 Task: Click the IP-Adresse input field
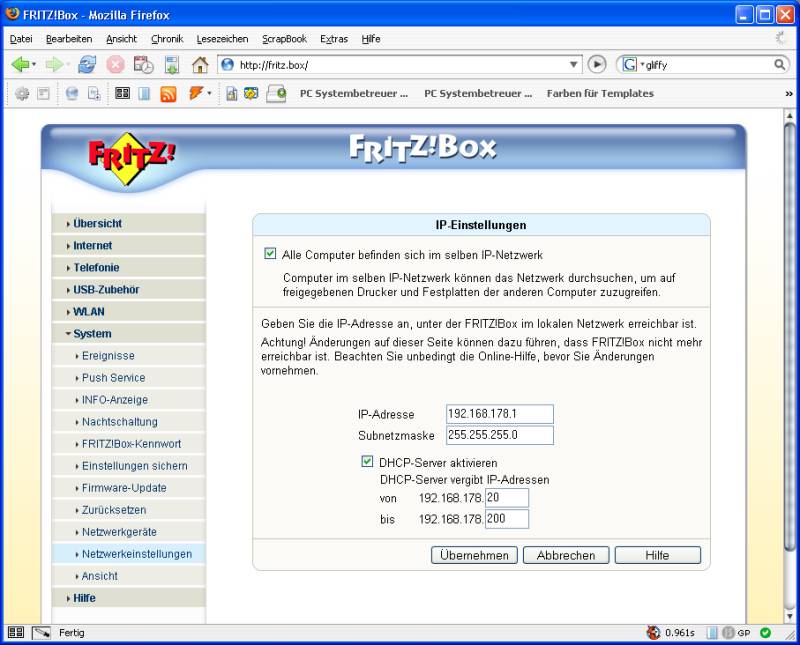tap(499, 414)
